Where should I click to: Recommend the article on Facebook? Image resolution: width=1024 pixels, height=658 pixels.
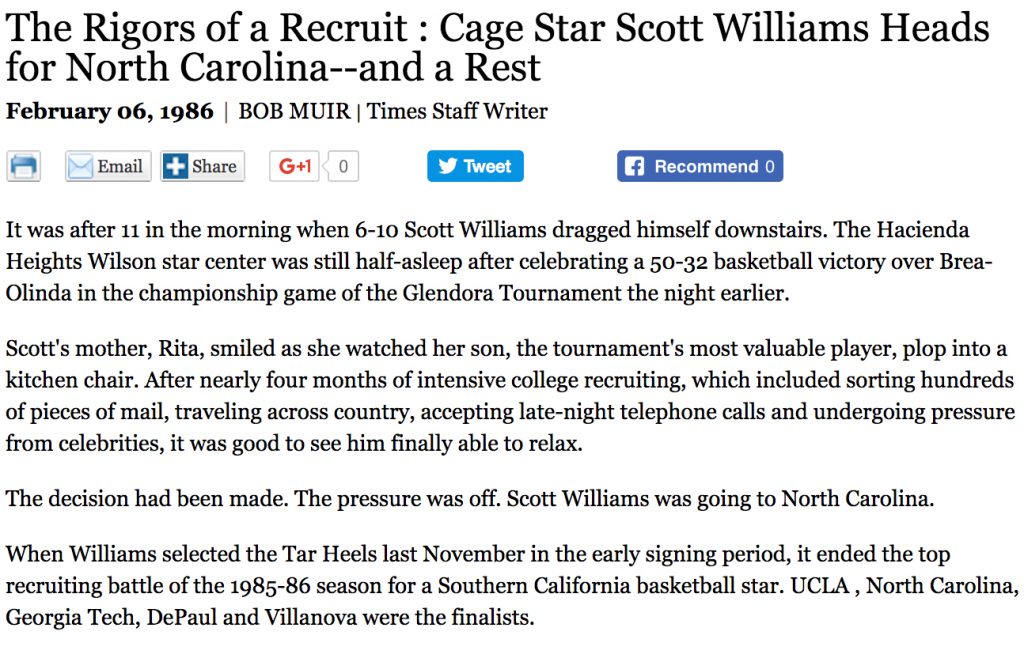pos(700,166)
